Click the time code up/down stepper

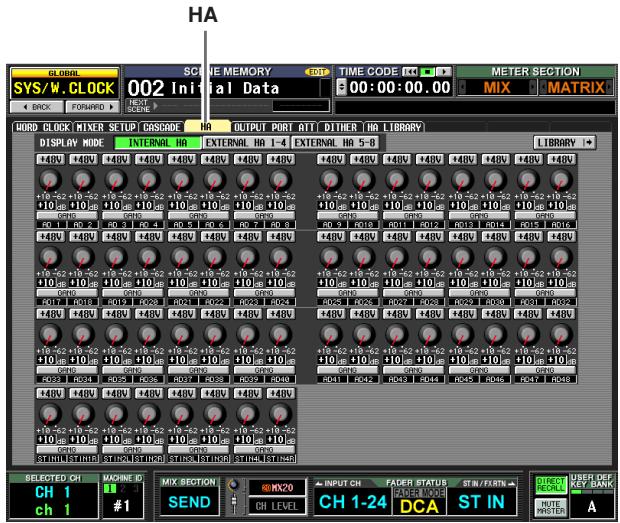[341, 87]
